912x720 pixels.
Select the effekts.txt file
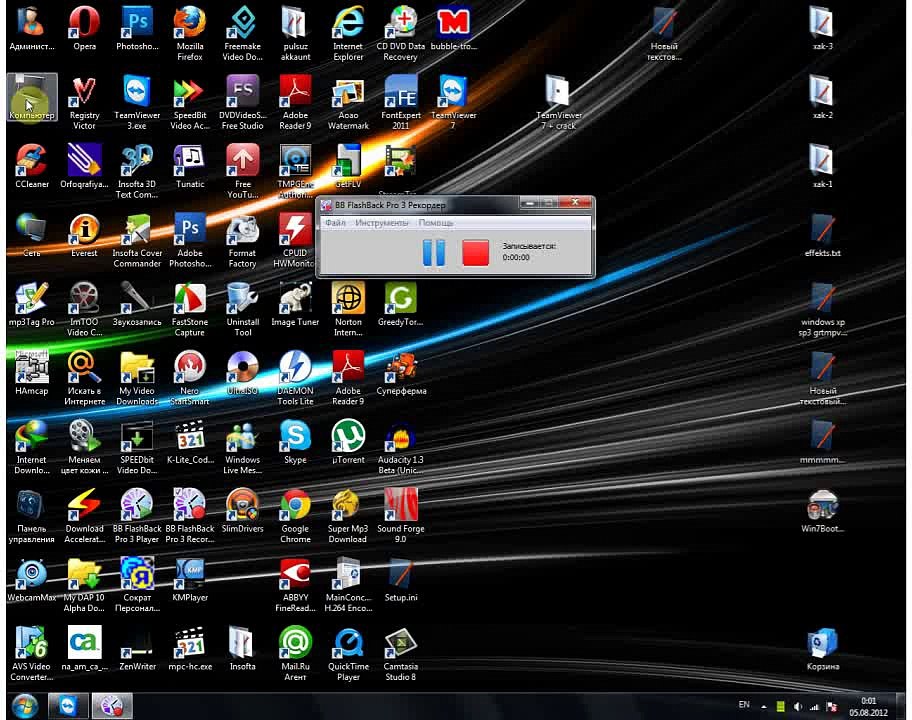[822, 235]
